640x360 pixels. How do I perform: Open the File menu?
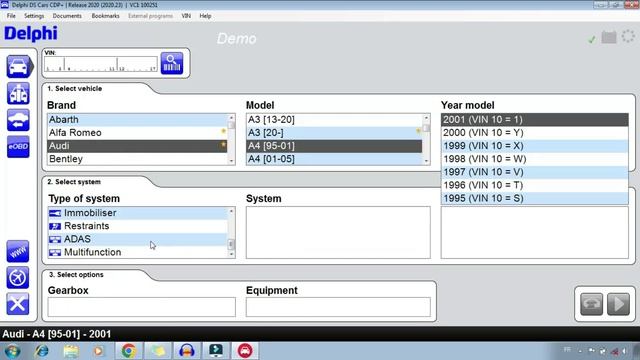point(11,16)
